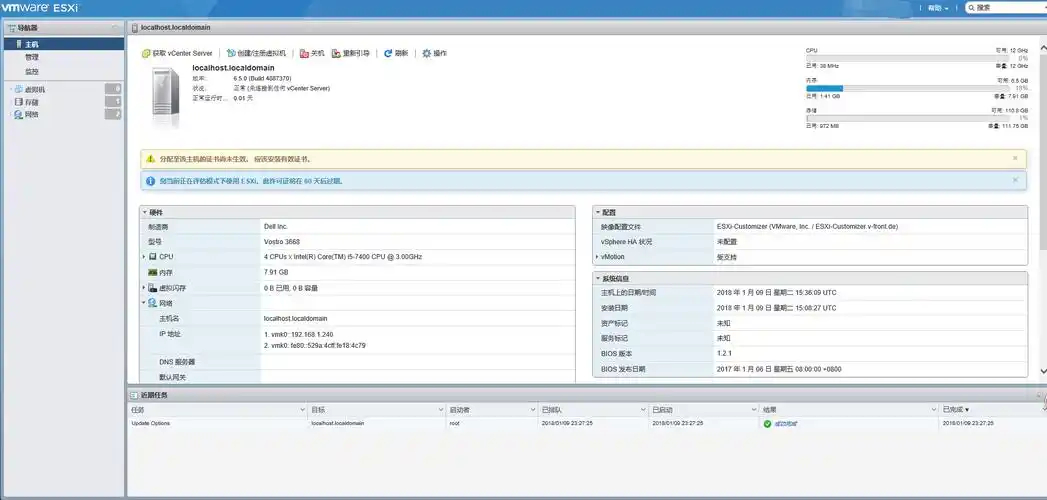Viewport: 1047px width, 500px height.
Task: Open the 目标 column dropdown arrow
Action: point(441,410)
